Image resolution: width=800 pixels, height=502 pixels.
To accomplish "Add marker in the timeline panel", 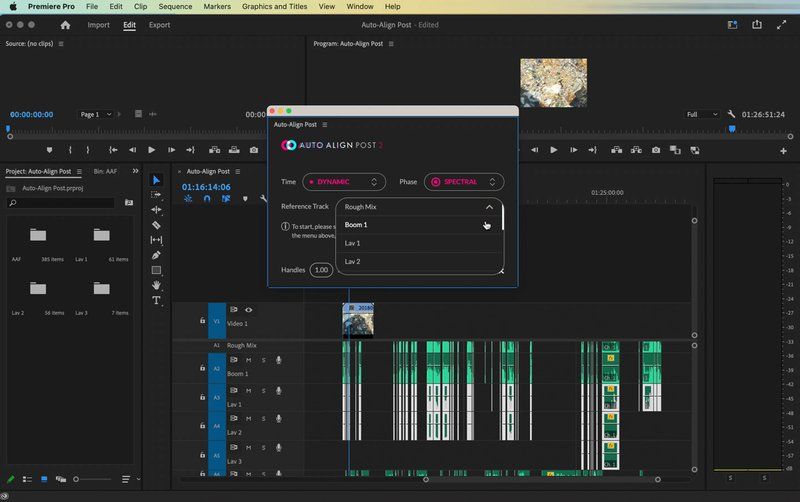I will click(245, 198).
